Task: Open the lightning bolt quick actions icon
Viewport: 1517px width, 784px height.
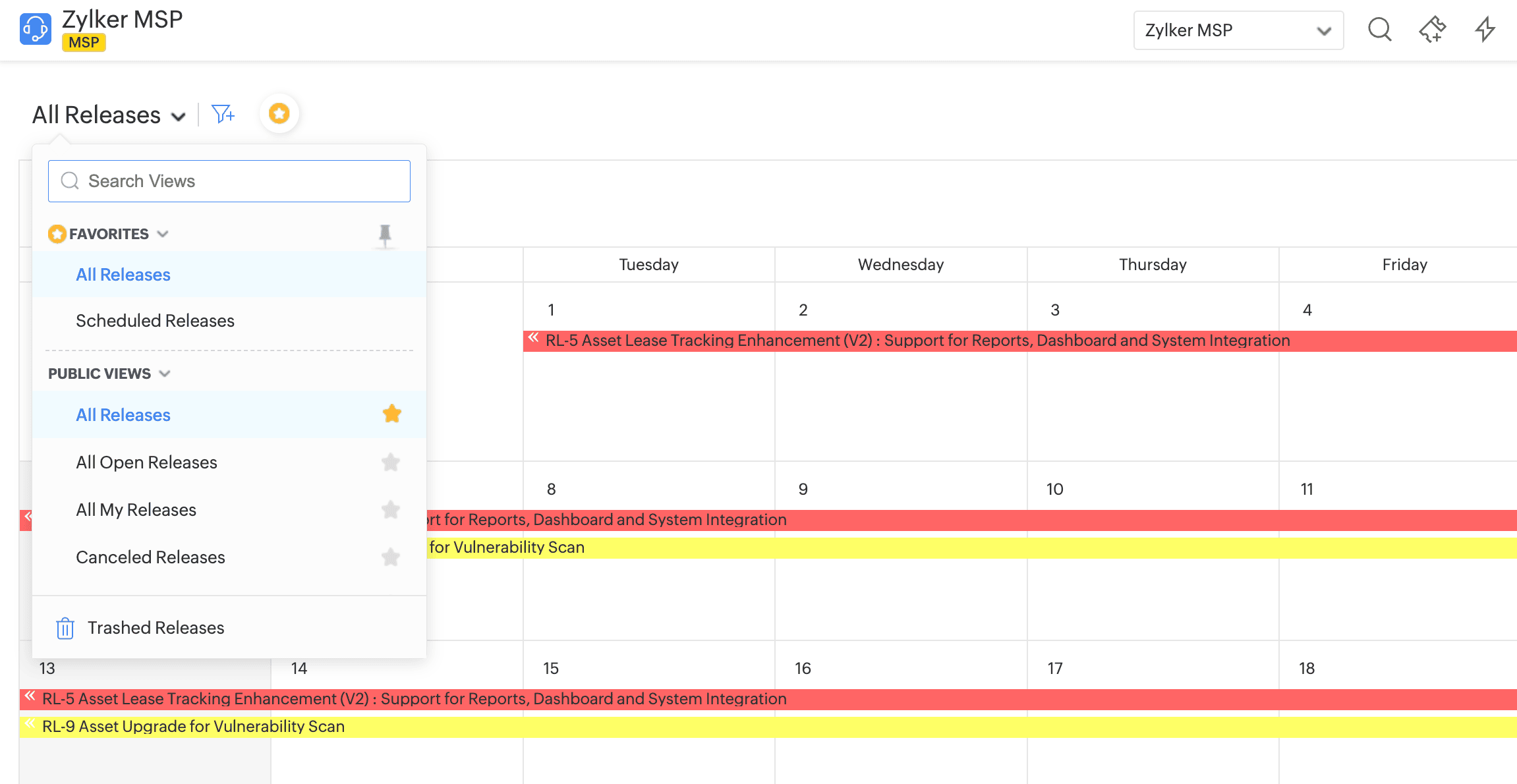Action: (x=1485, y=30)
